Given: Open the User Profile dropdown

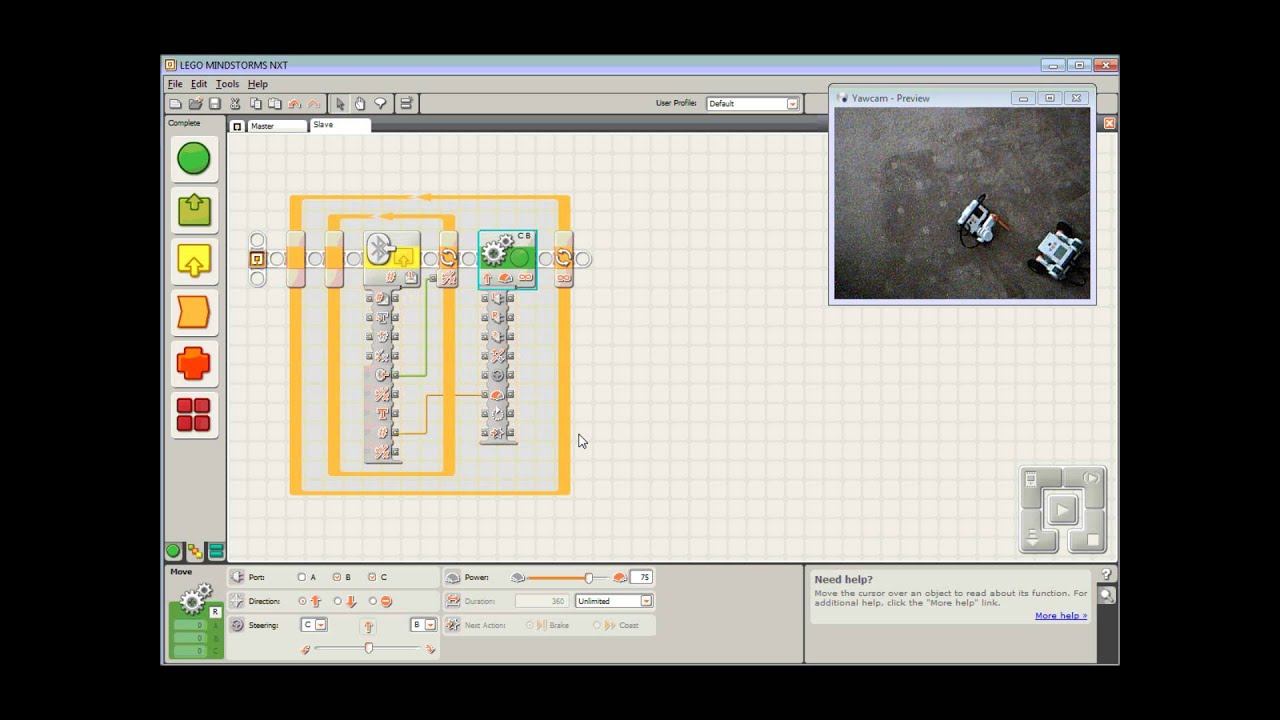Looking at the screenshot, I should 792,104.
